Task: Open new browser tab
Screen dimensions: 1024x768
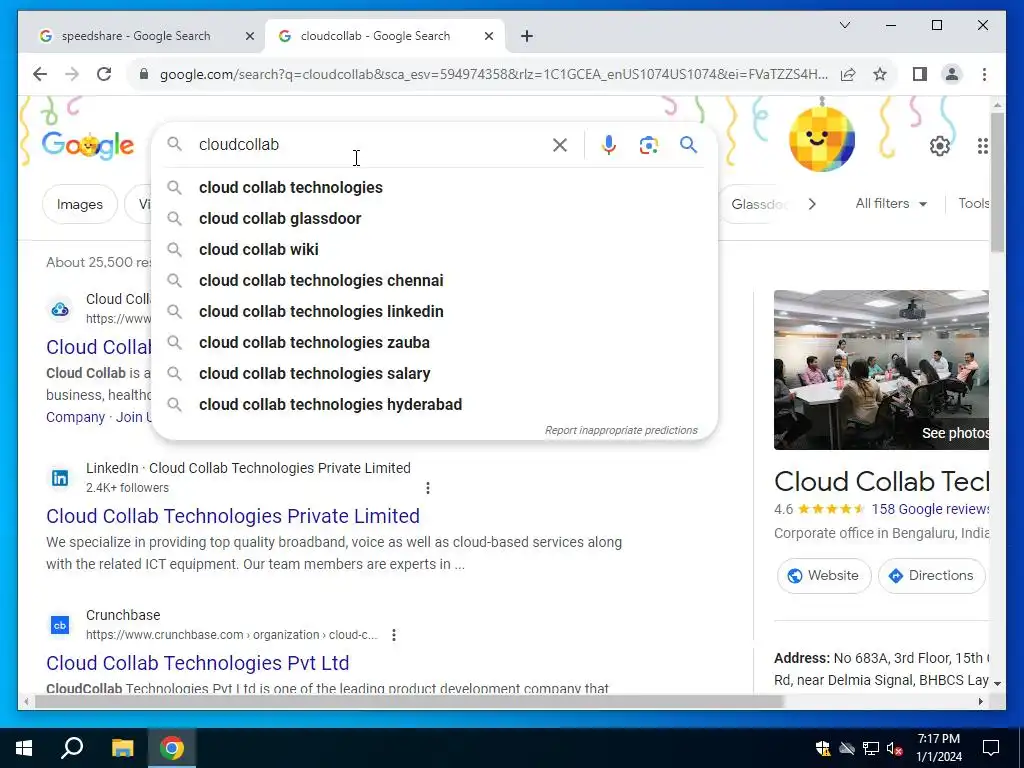Action: [527, 36]
